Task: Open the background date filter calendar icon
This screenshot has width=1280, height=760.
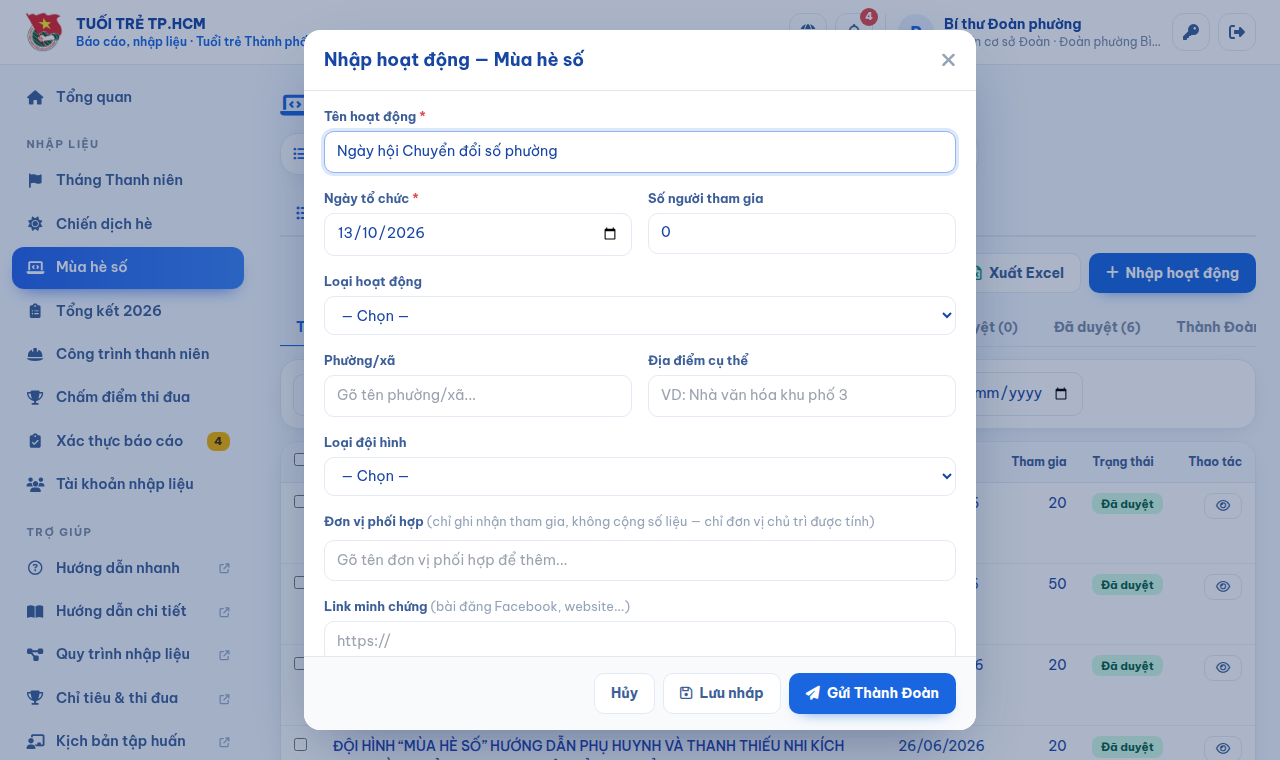Action: pyautogui.click(x=1061, y=394)
